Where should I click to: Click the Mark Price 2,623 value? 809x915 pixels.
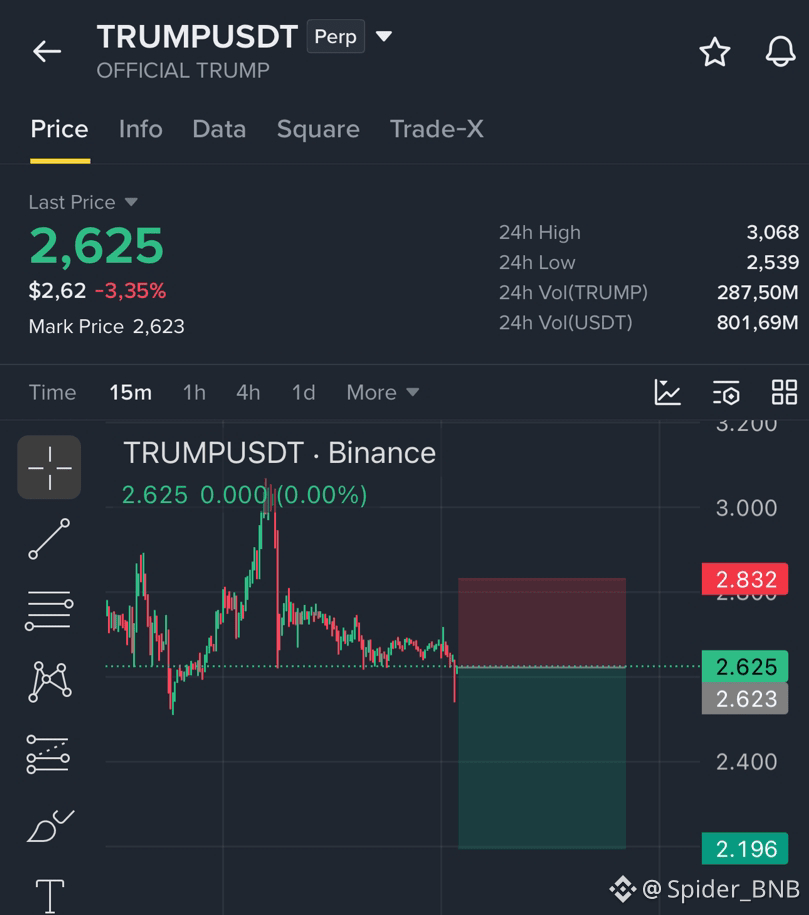click(x=159, y=326)
